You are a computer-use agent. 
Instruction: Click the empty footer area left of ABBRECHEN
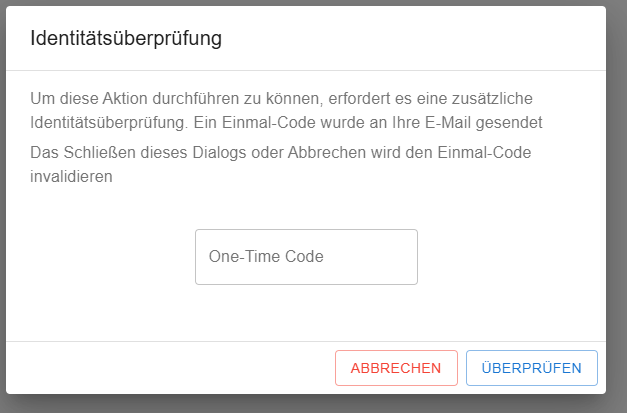pyautogui.click(x=170, y=368)
